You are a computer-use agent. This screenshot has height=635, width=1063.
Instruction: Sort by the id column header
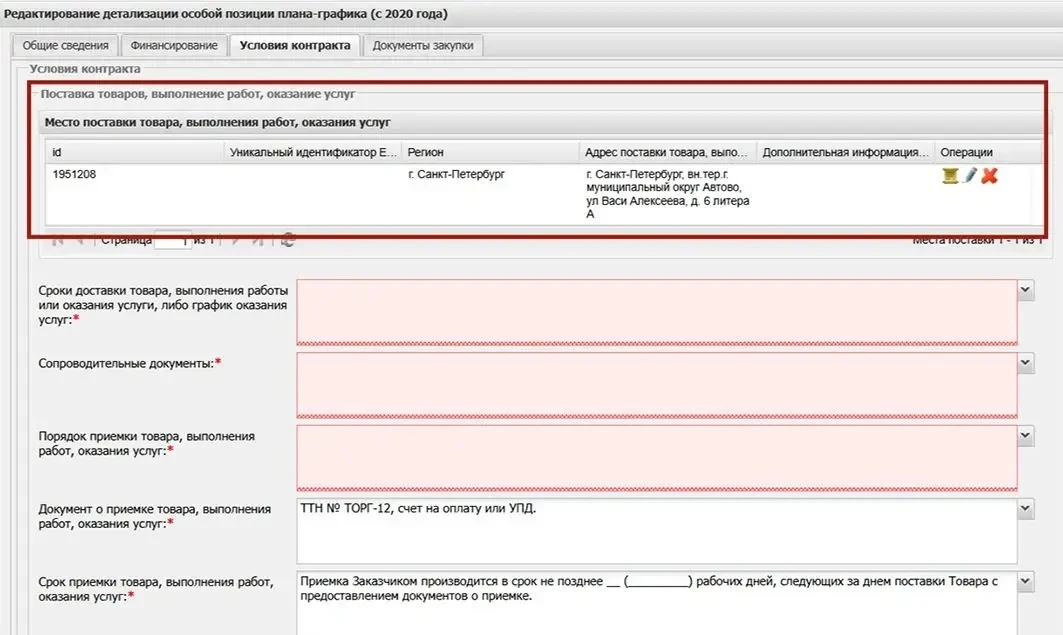tap(134, 152)
